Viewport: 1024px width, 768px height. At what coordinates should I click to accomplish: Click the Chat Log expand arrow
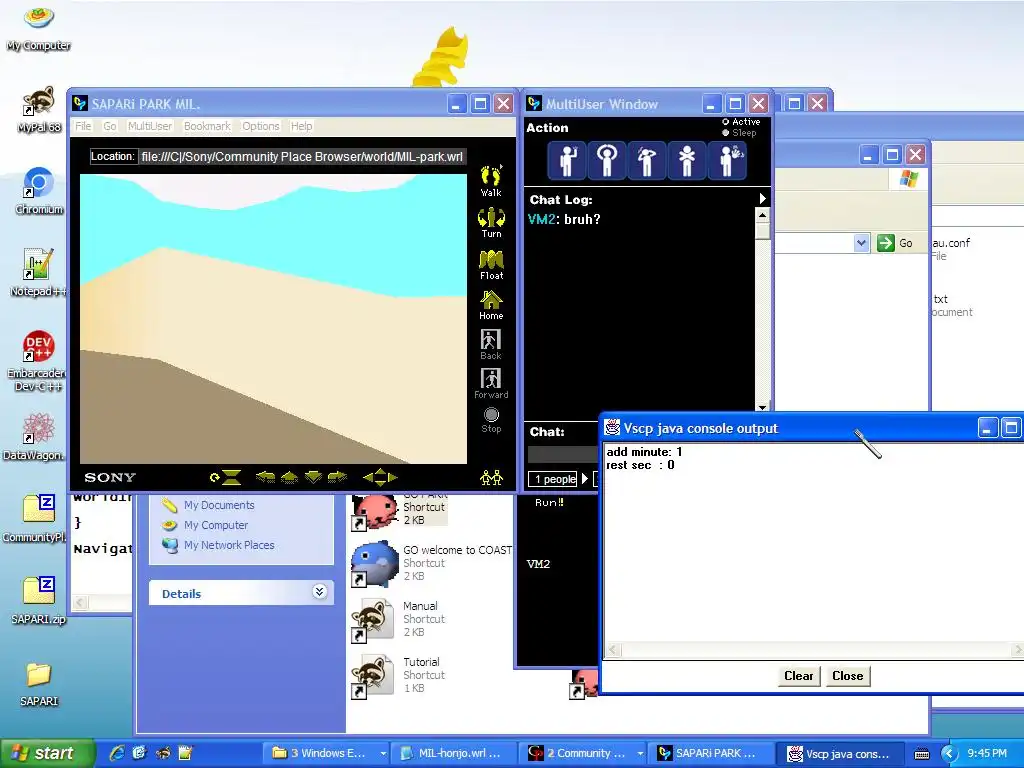(x=762, y=199)
